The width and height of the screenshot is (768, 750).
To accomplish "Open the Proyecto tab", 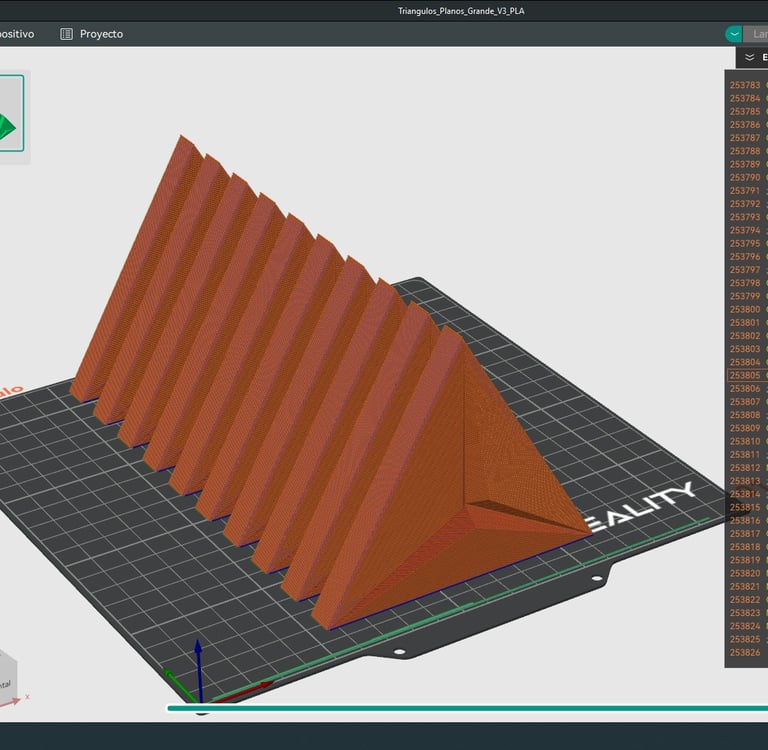I will tap(101, 34).
